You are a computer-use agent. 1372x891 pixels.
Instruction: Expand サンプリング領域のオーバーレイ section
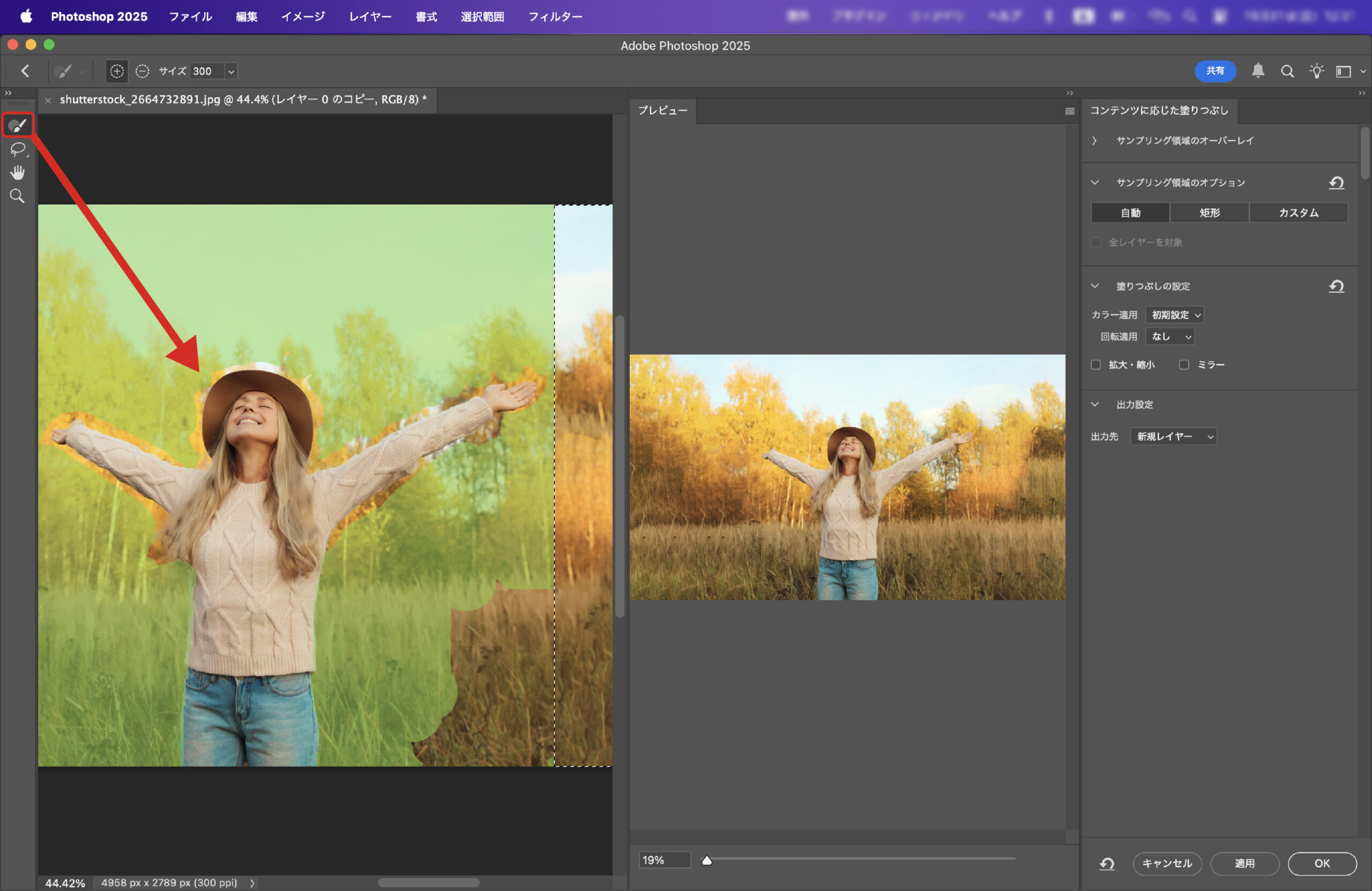[x=1094, y=140]
